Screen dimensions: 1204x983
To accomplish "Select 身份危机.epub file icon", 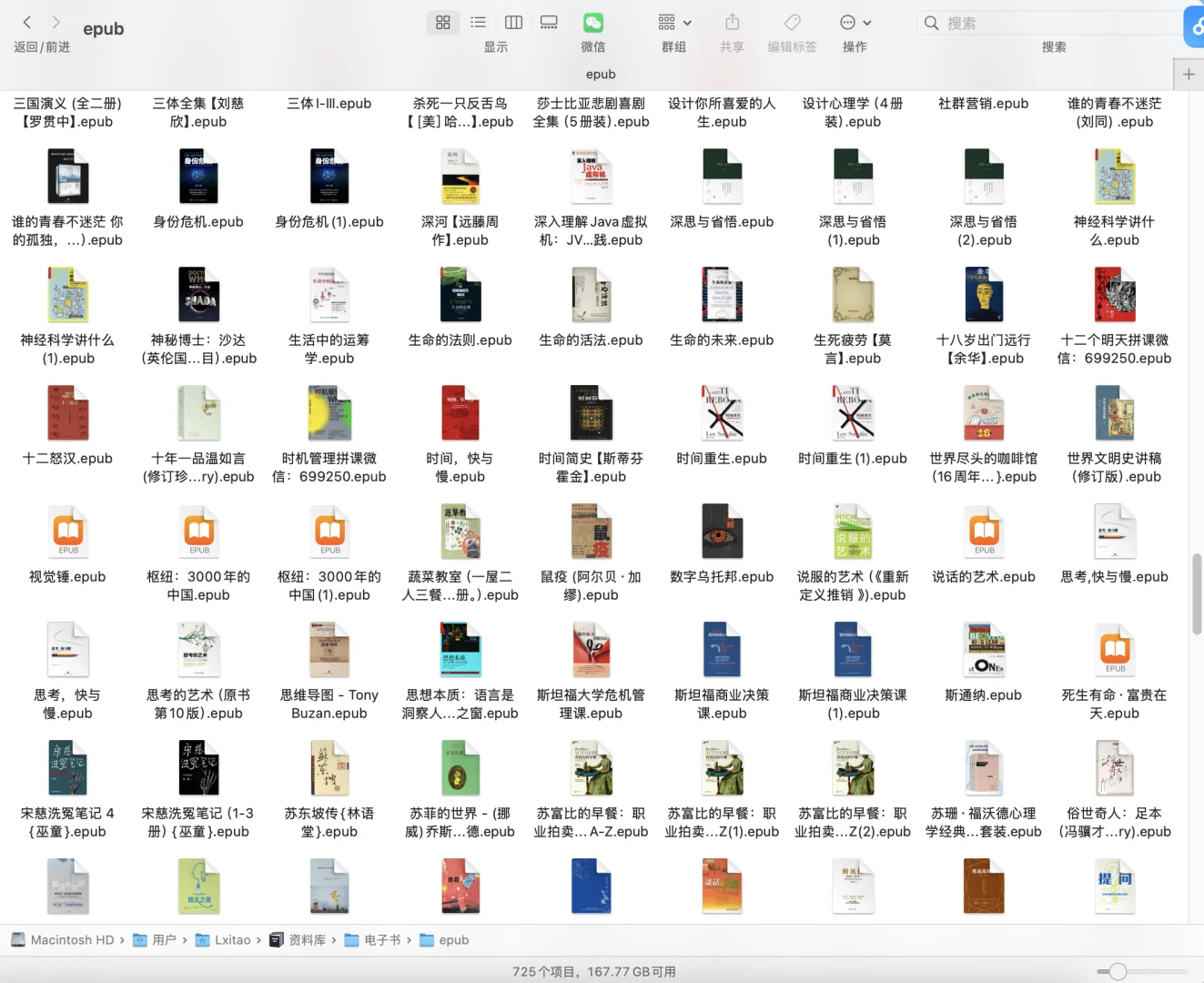I will point(198,176).
